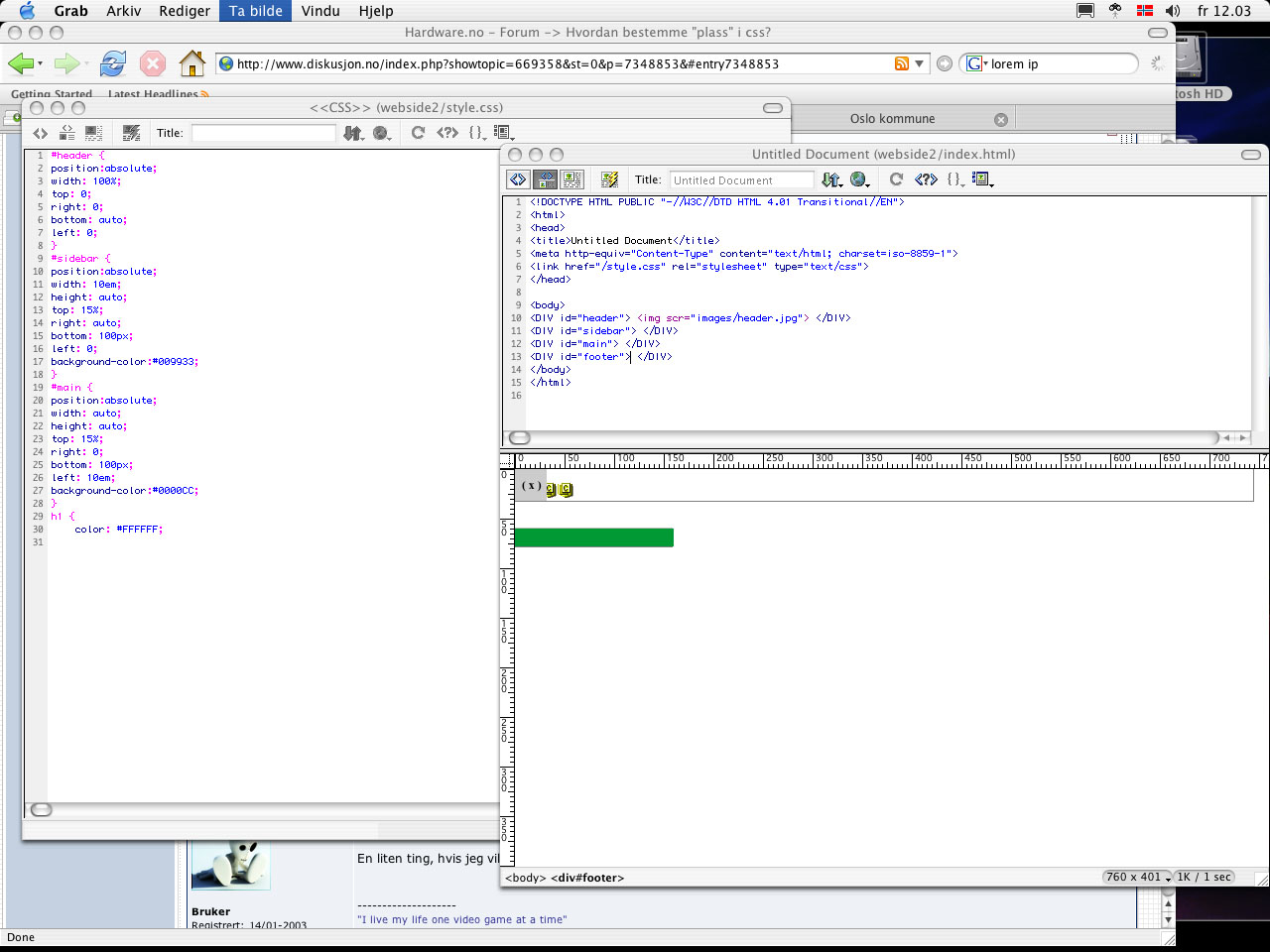Open View Options menu in index.html toolbar
Image resolution: width=1270 pixels, height=952 pixels.
(x=982, y=179)
